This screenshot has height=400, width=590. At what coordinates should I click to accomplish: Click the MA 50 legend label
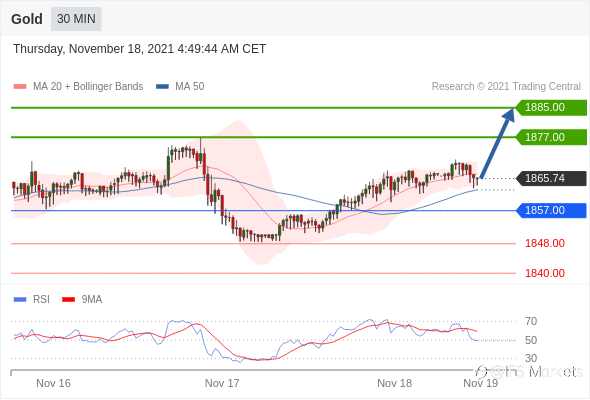tap(190, 87)
